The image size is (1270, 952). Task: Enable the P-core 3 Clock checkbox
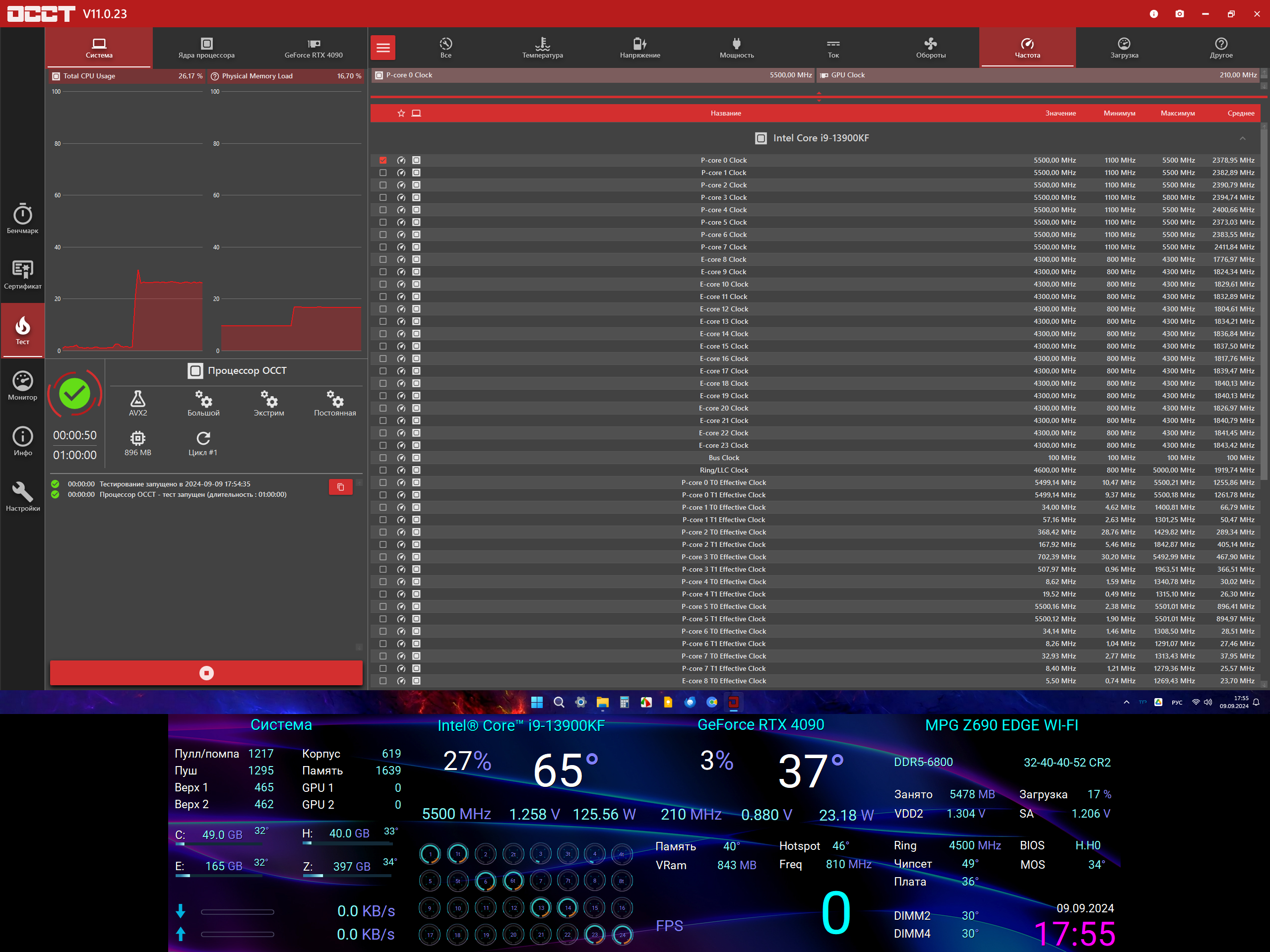coord(383,197)
